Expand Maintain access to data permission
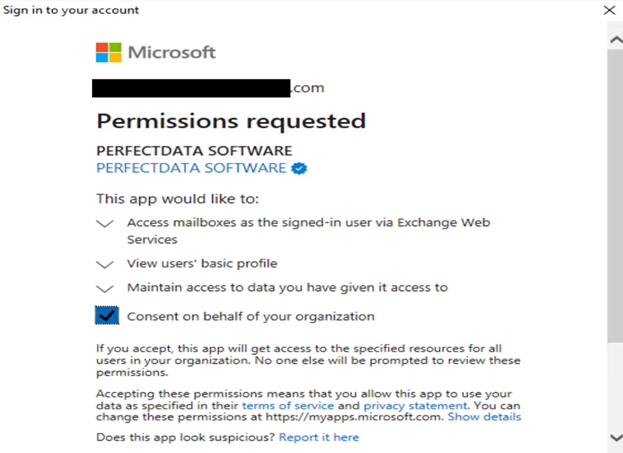Viewport: 623px width, 453px height. click(x=105, y=288)
